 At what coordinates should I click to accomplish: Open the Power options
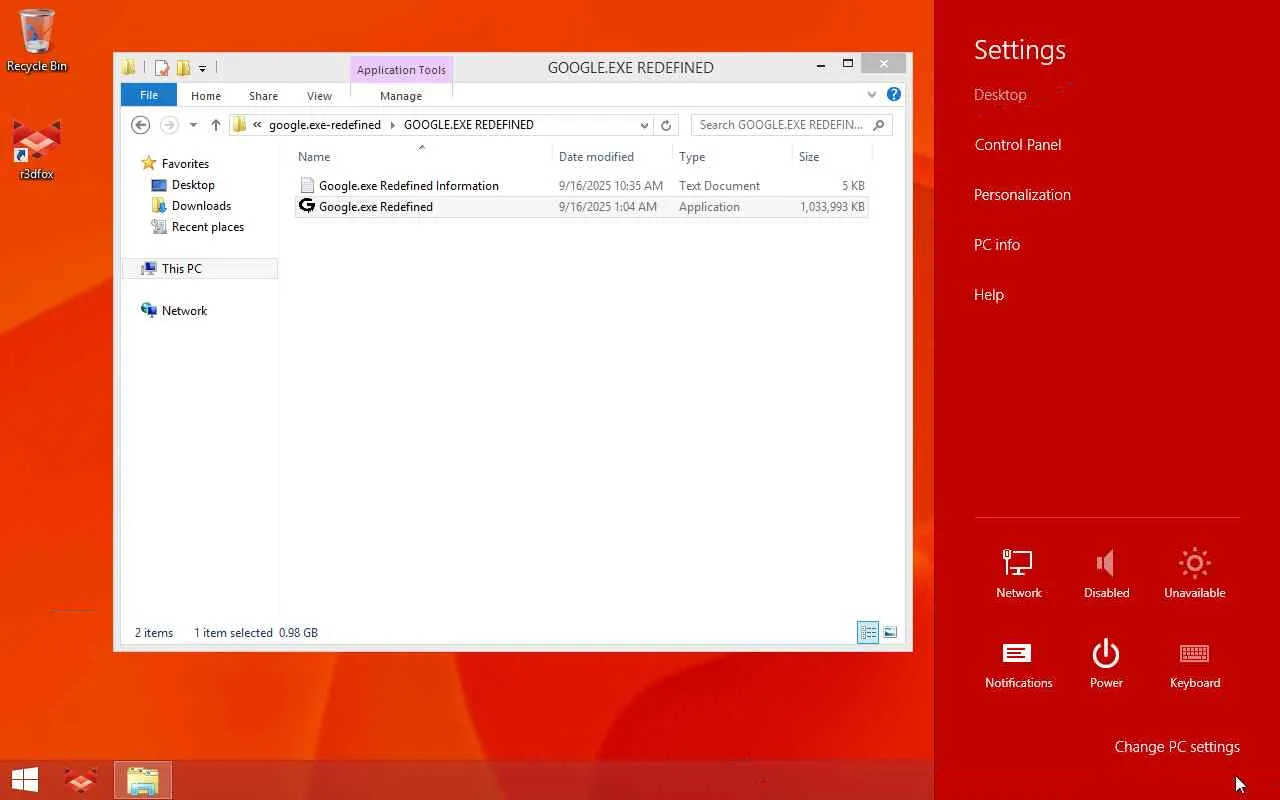pos(1106,664)
